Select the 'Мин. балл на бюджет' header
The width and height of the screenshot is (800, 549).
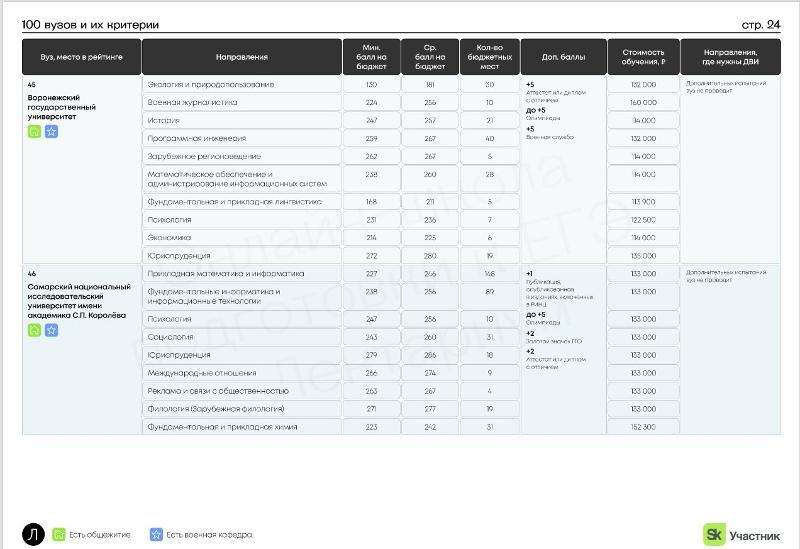(371, 57)
